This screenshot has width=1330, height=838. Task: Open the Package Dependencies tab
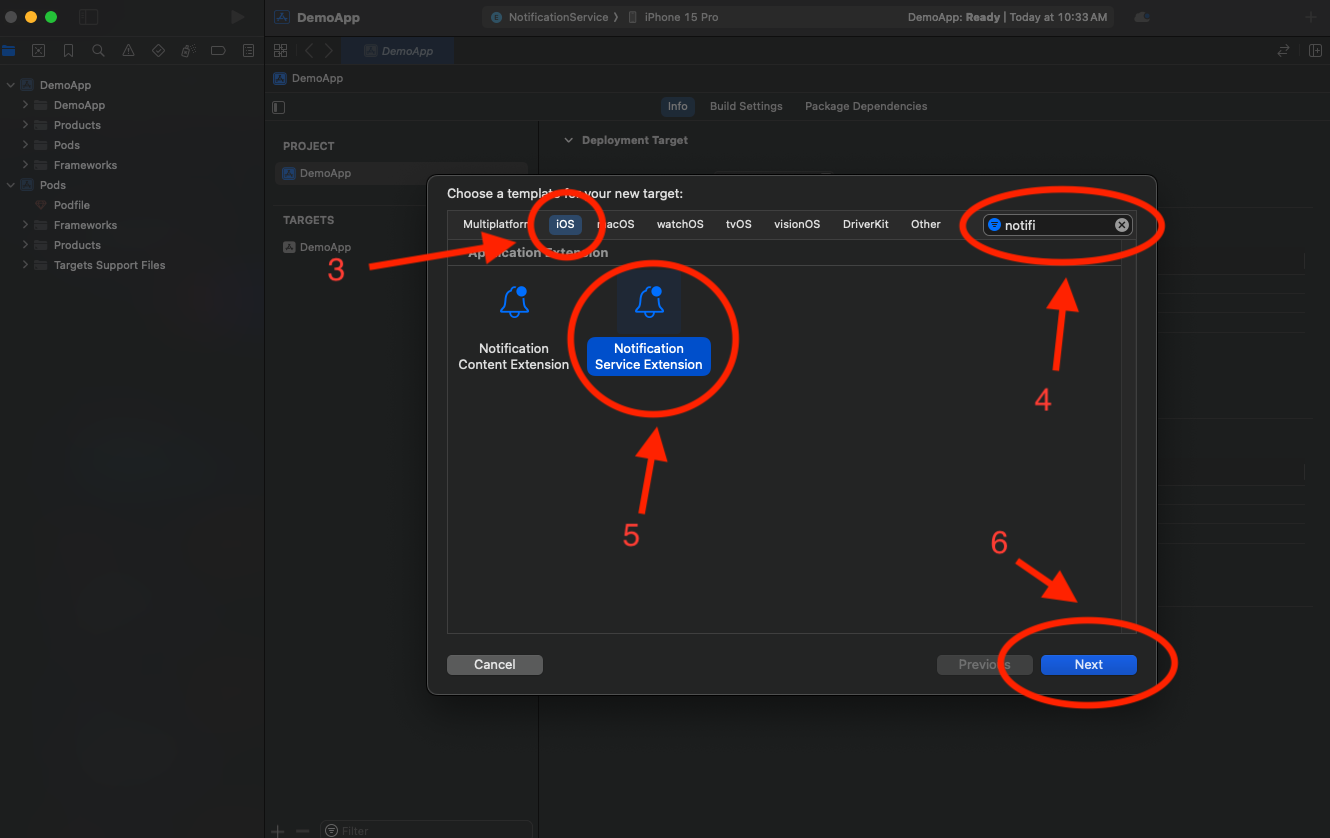866,106
